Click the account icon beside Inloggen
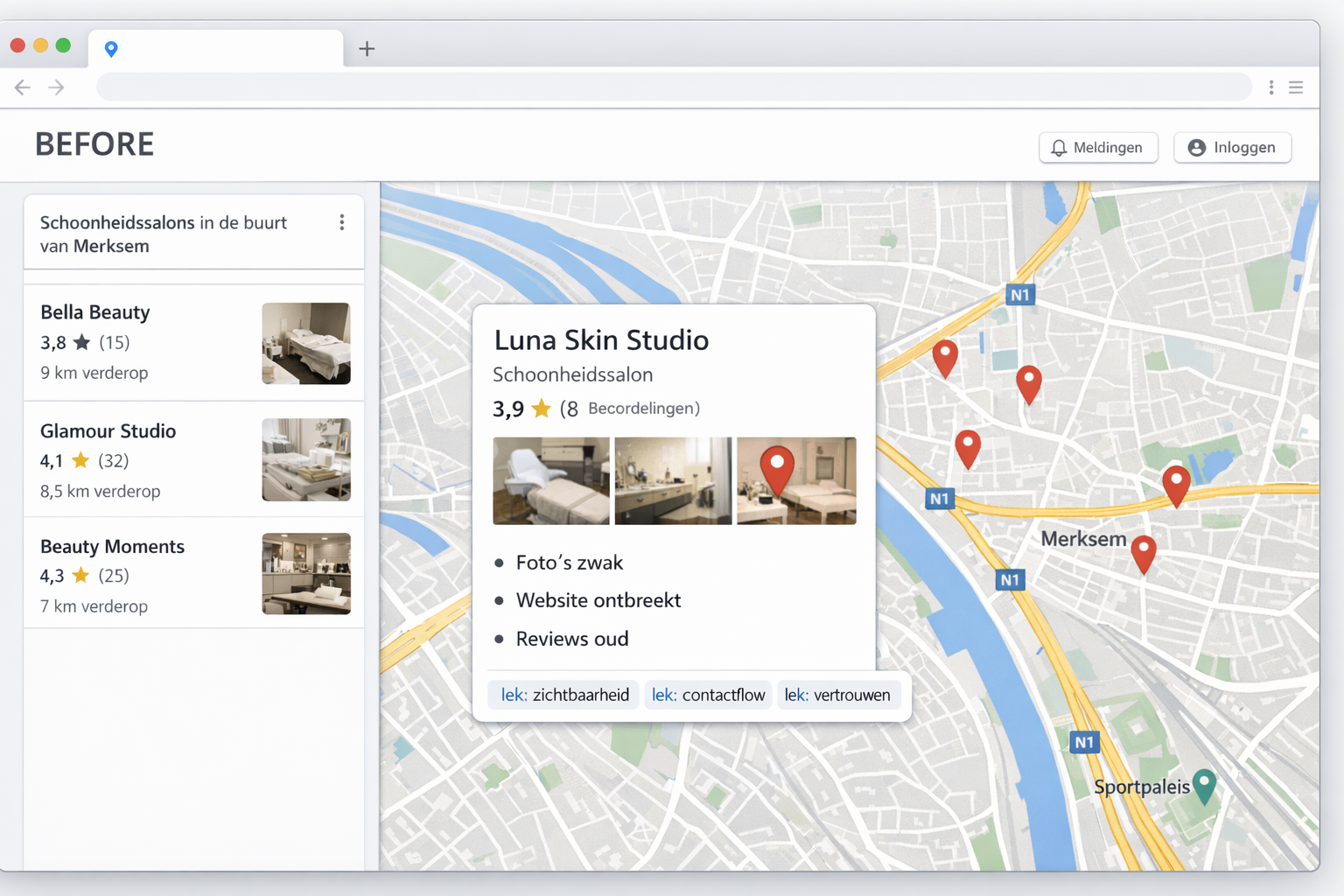 pos(1198,148)
